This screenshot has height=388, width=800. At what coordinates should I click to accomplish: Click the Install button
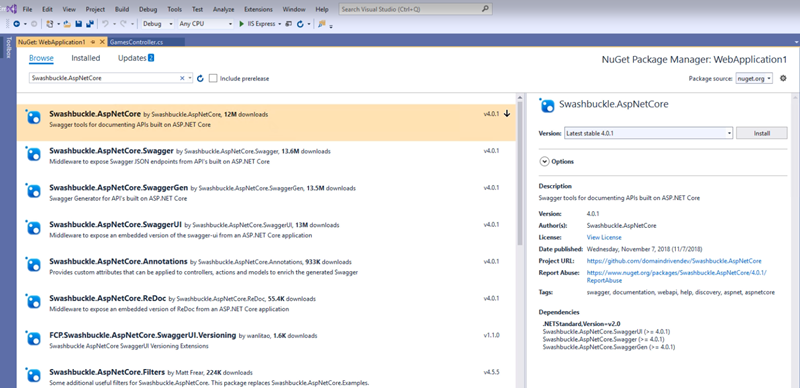(x=762, y=133)
